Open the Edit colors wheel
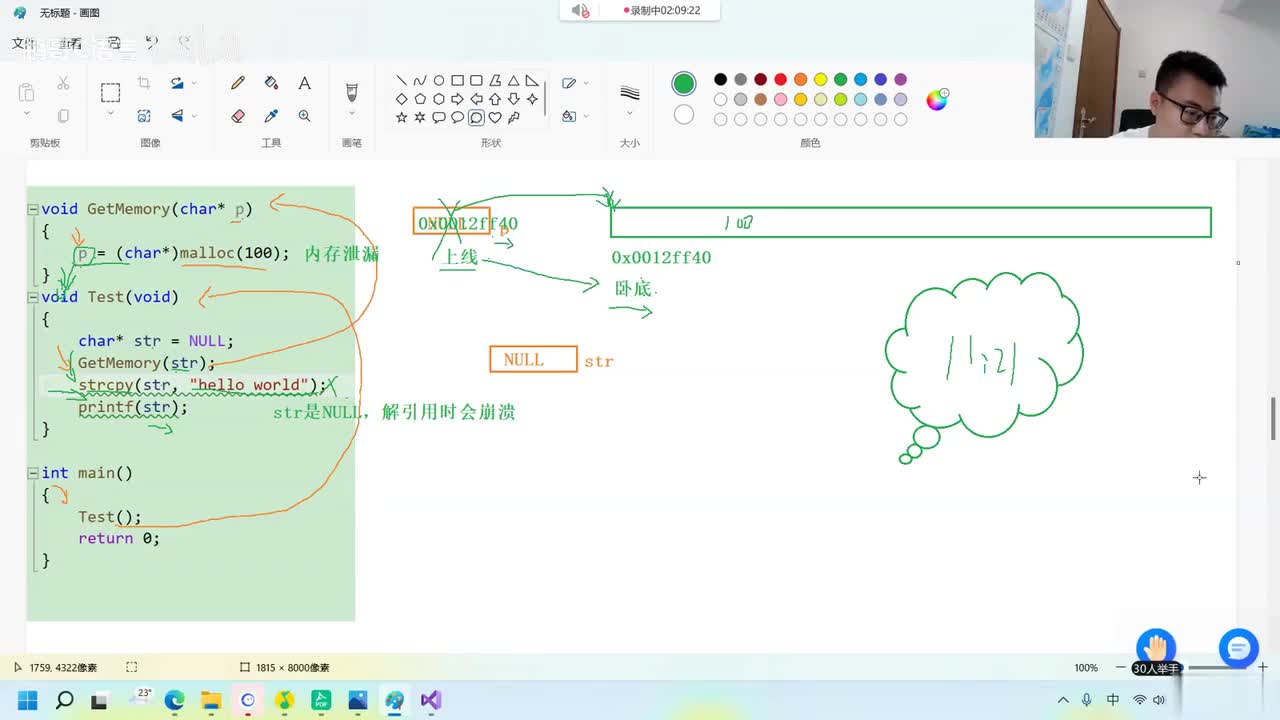This screenshot has height=720, width=1280. [936, 99]
